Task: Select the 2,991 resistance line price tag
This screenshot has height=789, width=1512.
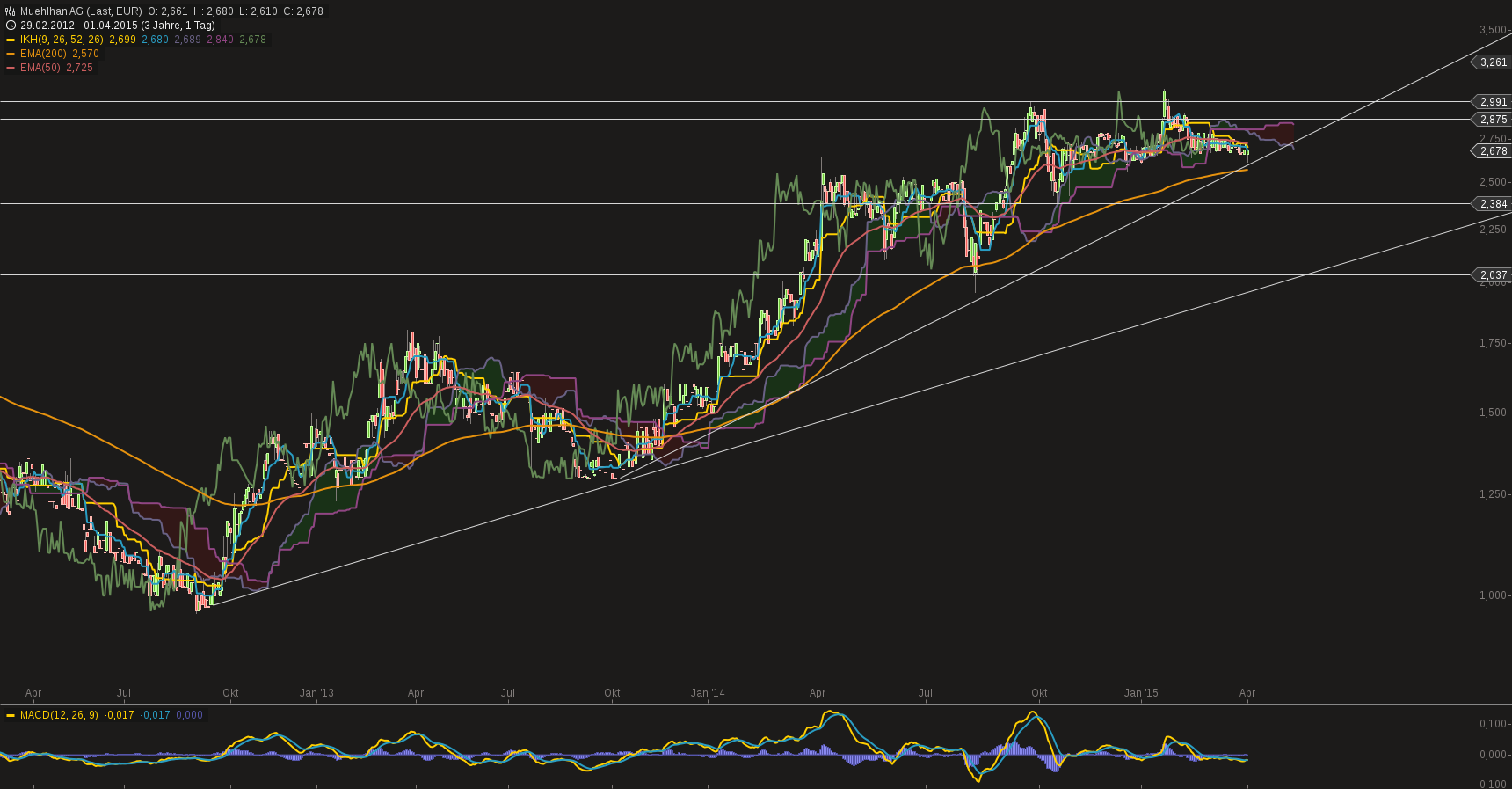Action: coord(1493,102)
